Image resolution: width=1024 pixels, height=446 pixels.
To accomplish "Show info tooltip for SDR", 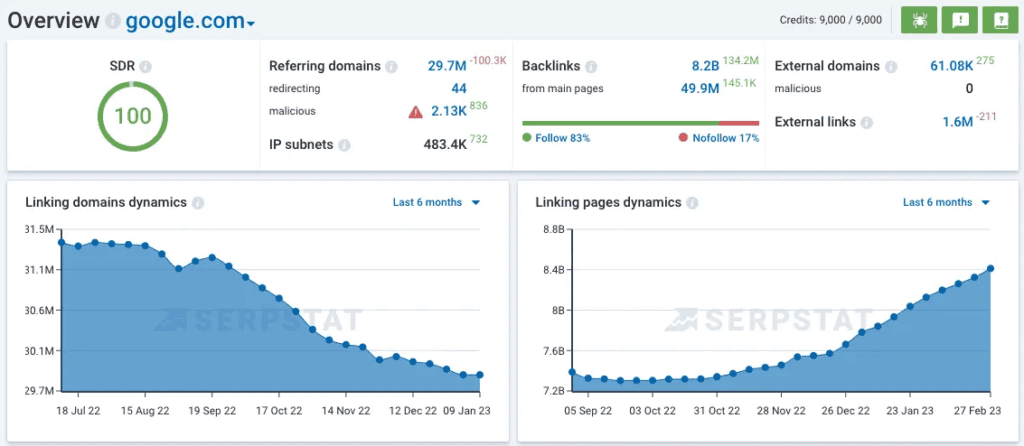I will (x=146, y=67).
